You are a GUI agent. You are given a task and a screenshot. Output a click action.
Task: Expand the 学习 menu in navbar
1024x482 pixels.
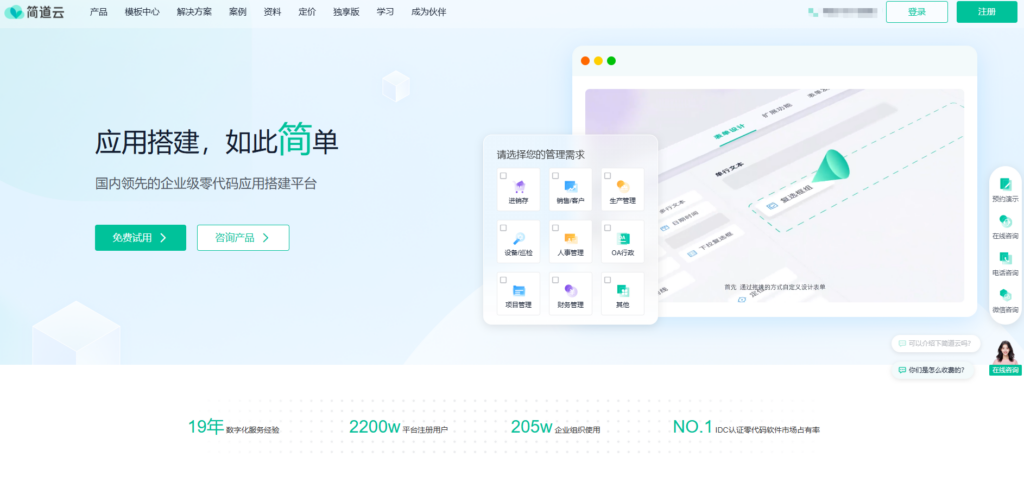(x=385, y=12)
